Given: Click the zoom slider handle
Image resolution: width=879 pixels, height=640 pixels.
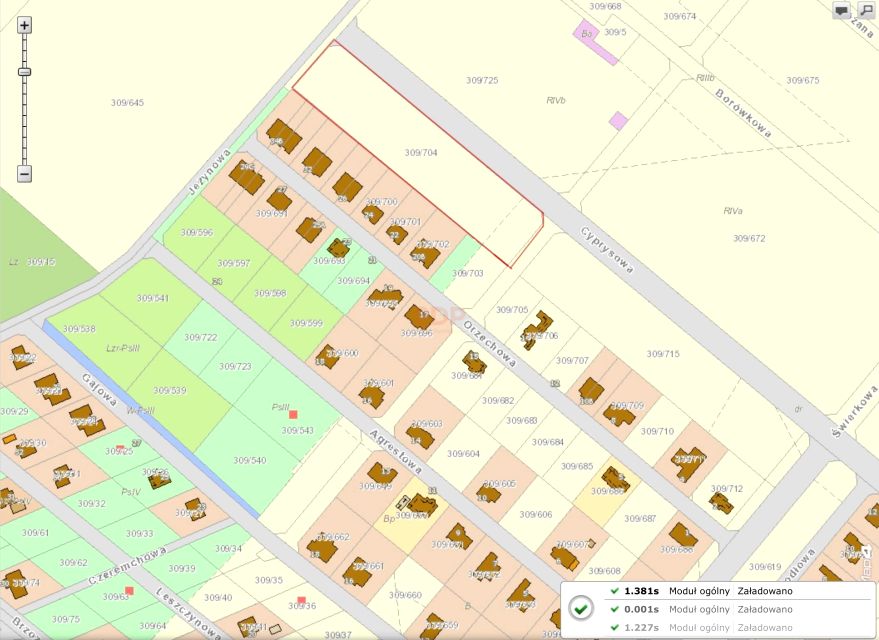Looking at the screenshot, I should pos(24,72).
